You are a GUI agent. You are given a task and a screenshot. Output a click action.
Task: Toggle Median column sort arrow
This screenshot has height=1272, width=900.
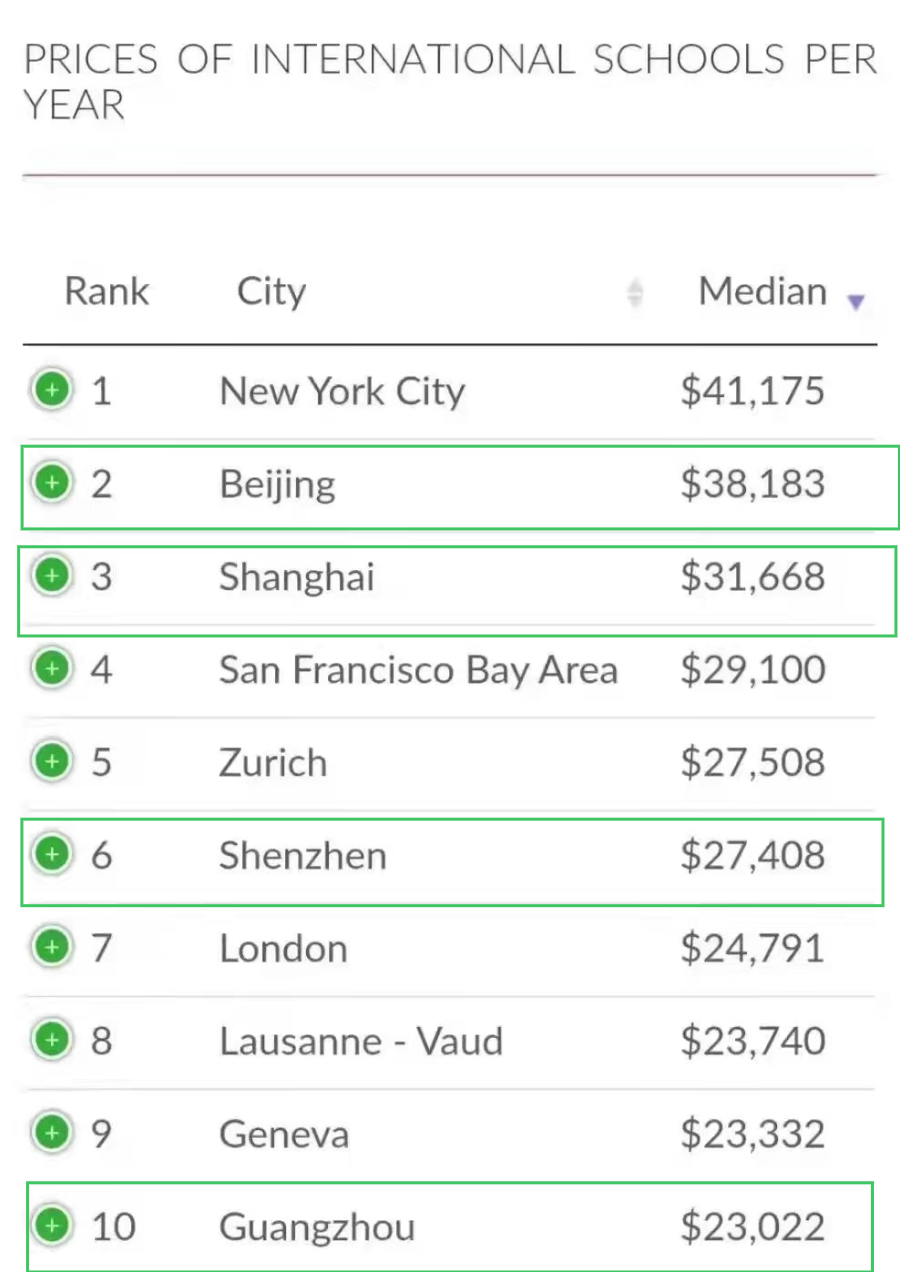click(x=855, y=301)
